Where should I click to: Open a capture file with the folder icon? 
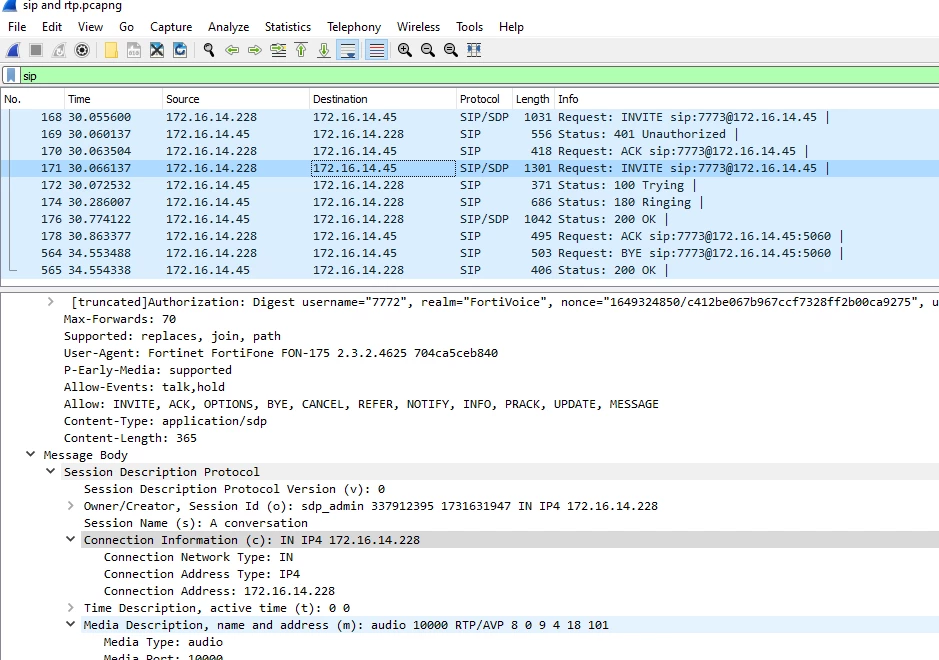[111, 50]
